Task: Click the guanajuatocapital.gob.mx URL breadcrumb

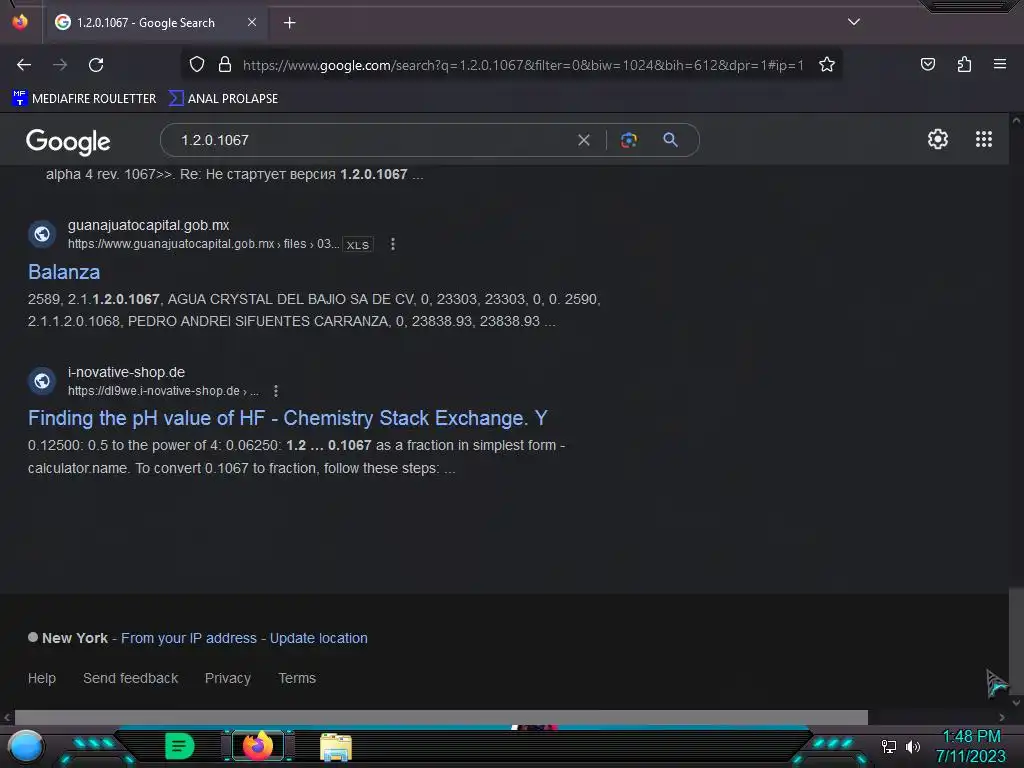Action: (x=203, y=244)
